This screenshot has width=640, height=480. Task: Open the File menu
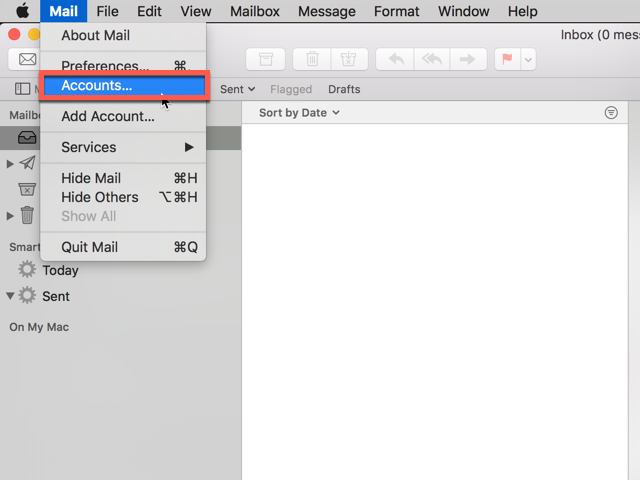[107, 11]
